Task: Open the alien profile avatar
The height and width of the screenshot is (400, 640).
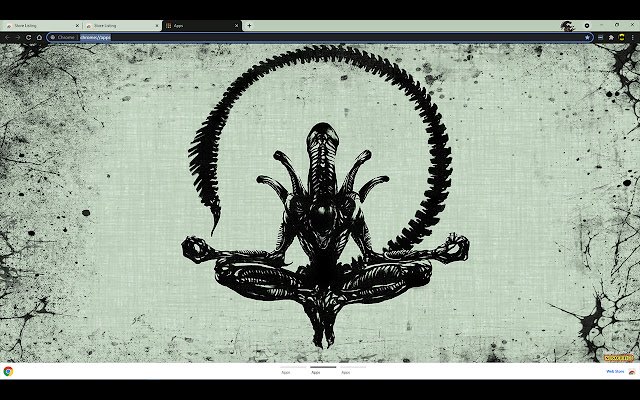Action: [567, 26]
